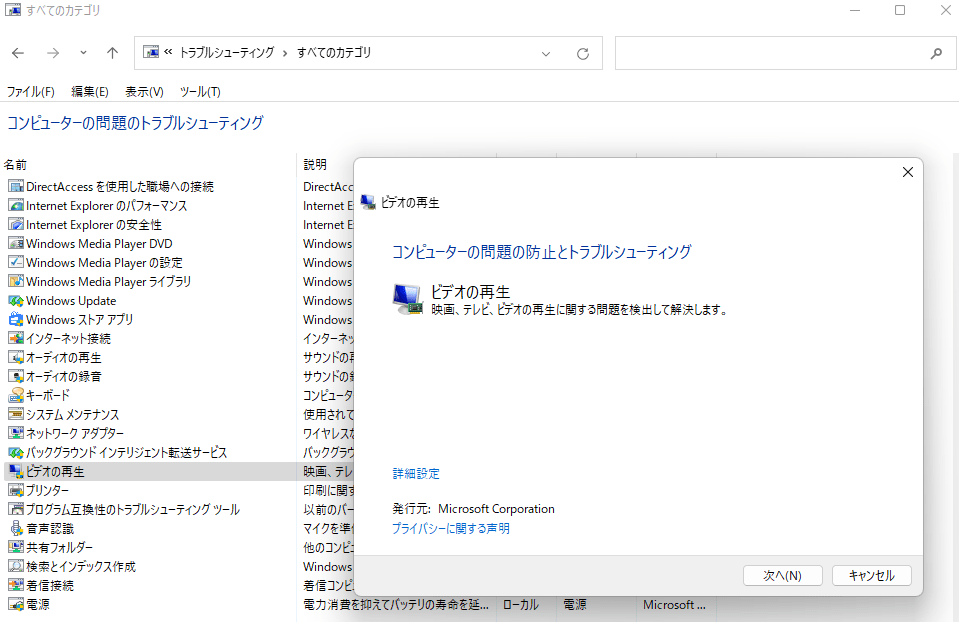The height and width of the screenshot is (622, 959).
Task: Open the address bar history dropdown arrow
Action: [x=546, y=53]
